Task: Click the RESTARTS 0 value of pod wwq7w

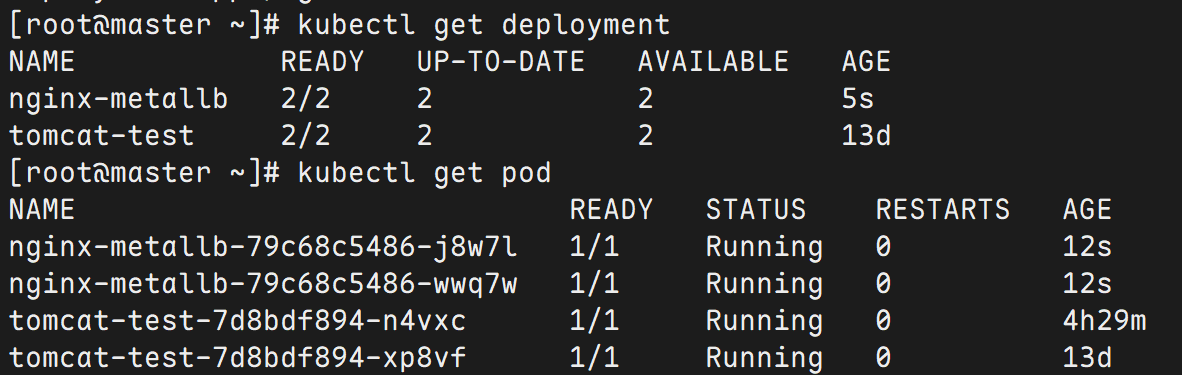Action: [x=883, y=284]
